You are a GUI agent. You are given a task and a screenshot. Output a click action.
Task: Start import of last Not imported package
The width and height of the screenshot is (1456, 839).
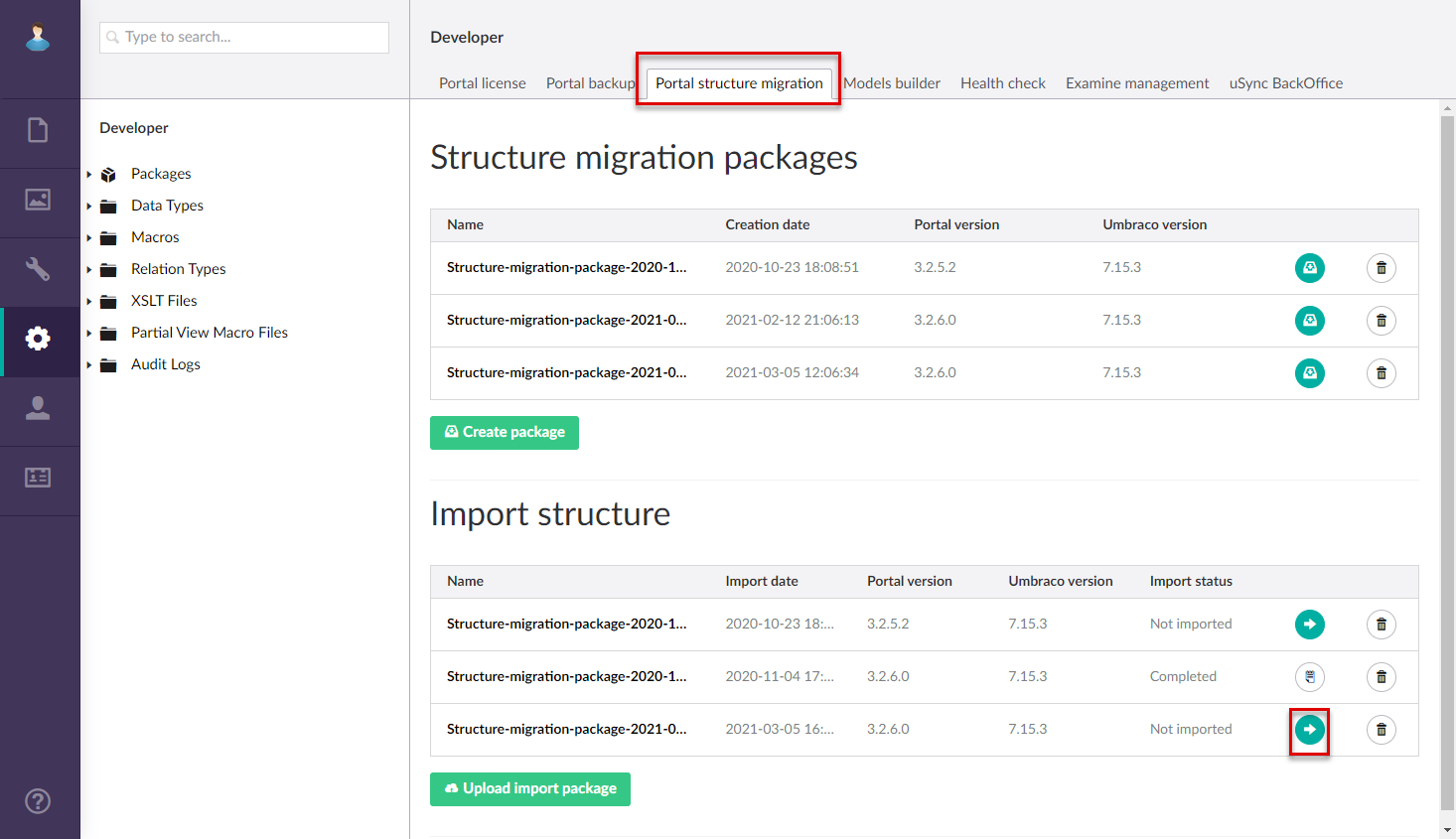[1309, 730]
